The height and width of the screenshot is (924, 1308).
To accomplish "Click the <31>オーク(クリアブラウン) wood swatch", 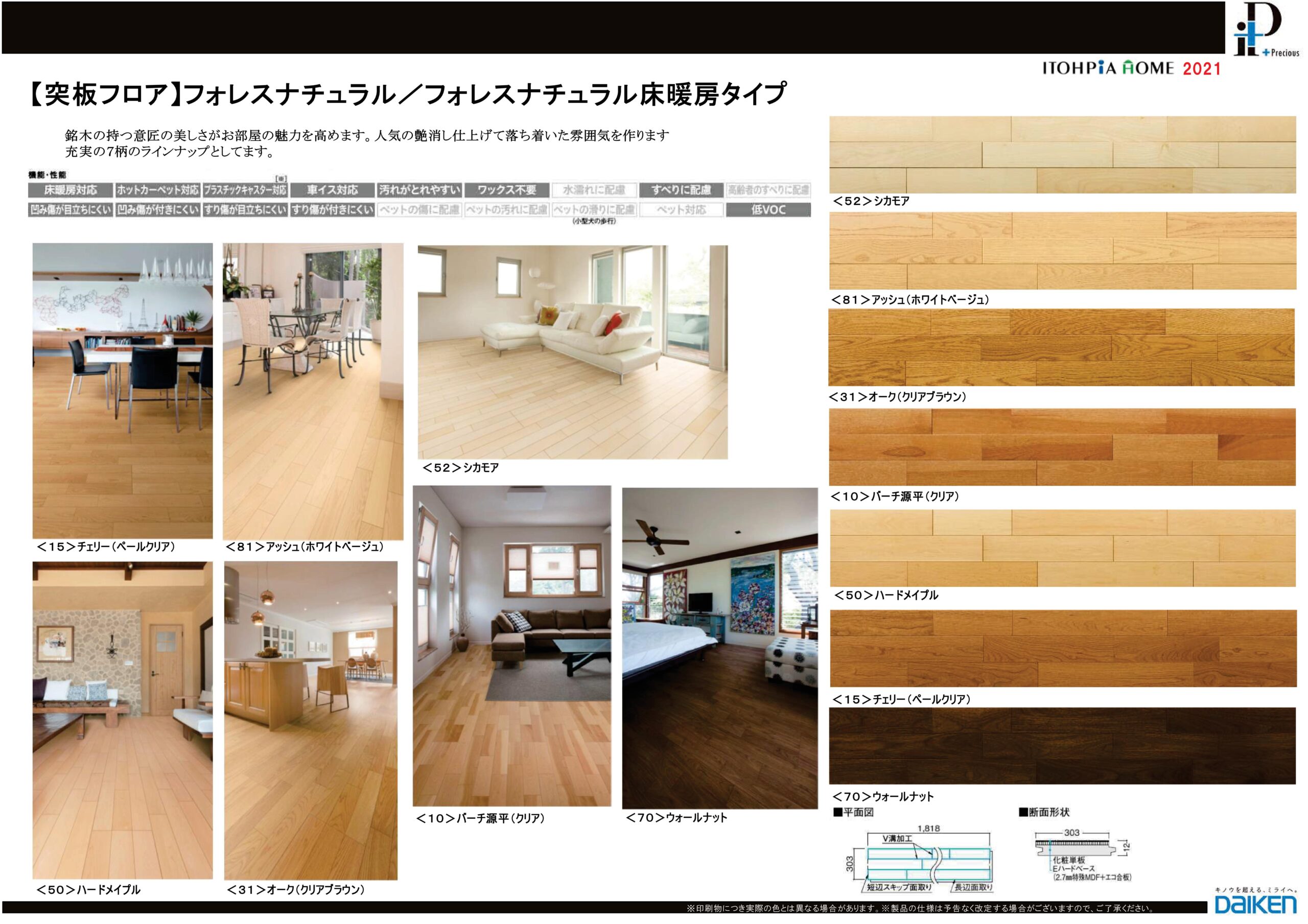I will point(1062,348).
